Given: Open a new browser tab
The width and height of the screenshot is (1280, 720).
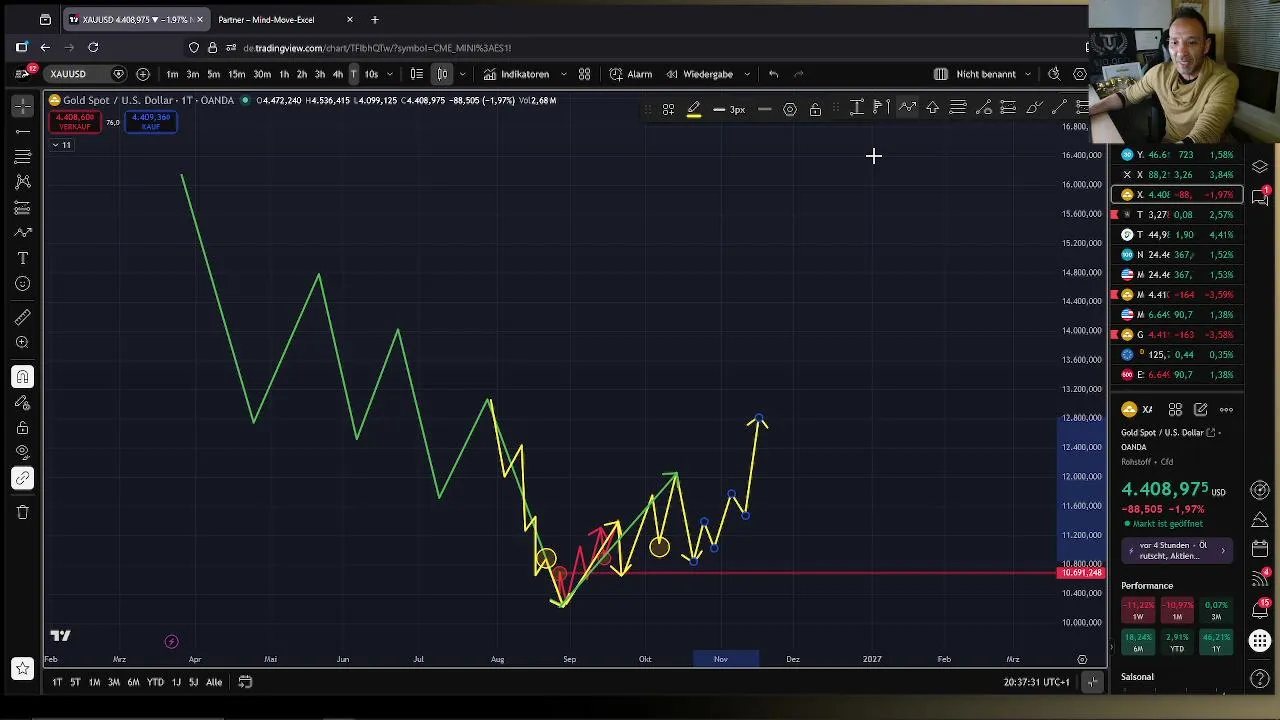Looking at the screenshot, I should 375,19.
